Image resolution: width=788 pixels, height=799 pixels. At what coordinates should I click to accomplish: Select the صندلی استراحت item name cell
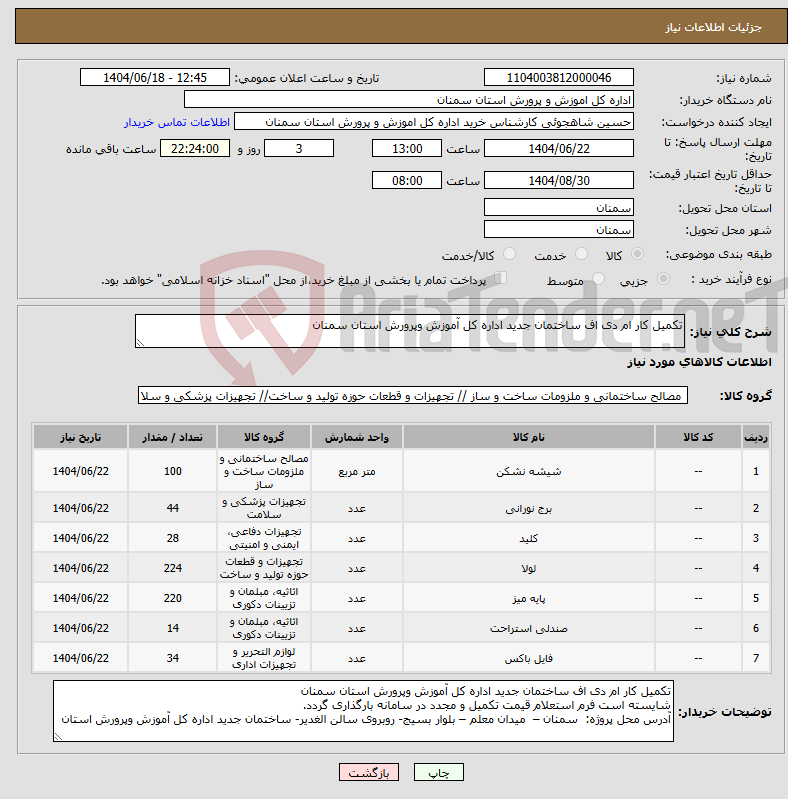(529, 628)
